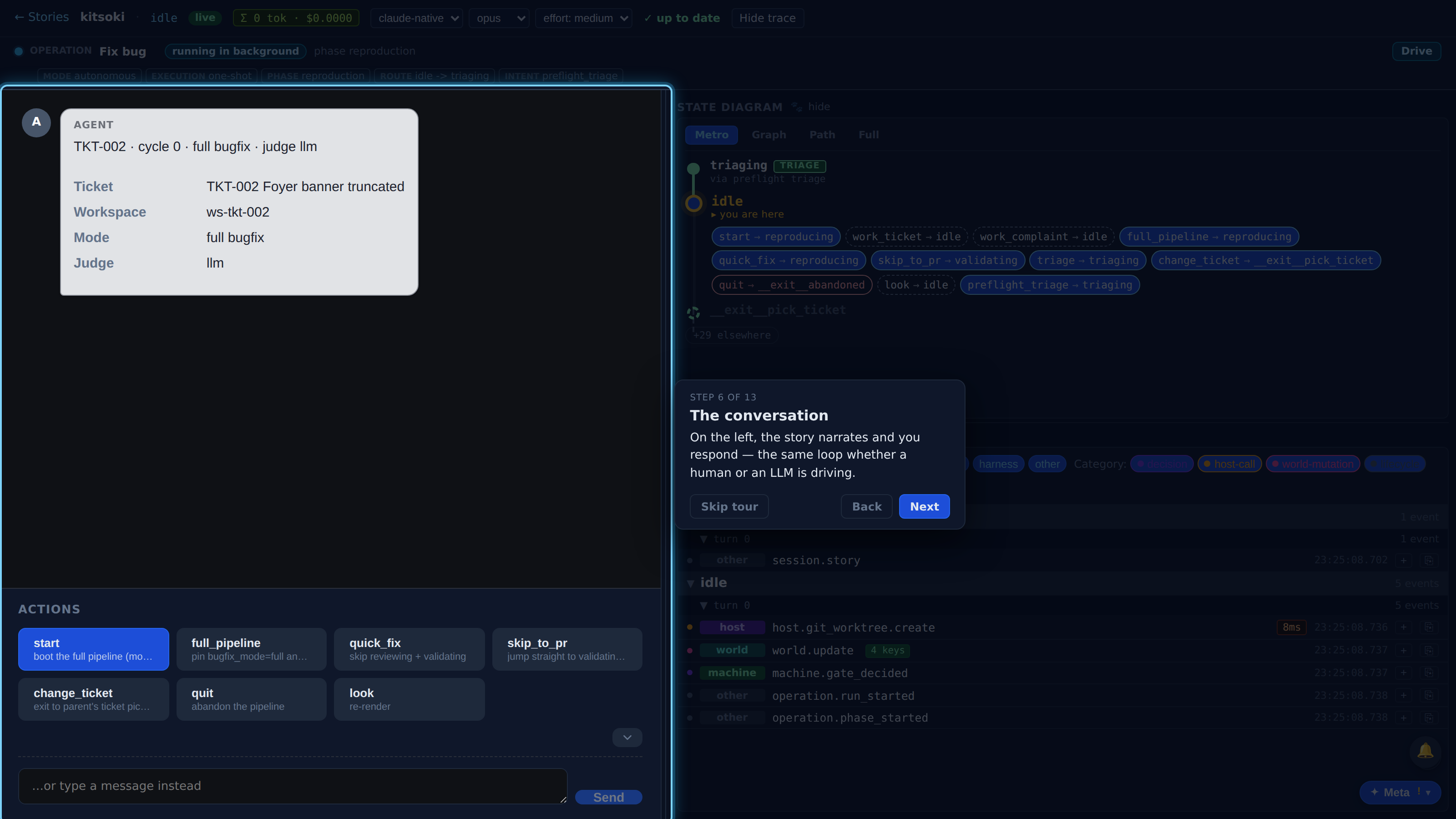Open the claude-native provider dropdown
Image resolution: width=1456 pixels, height=819 pixels.
417,18
